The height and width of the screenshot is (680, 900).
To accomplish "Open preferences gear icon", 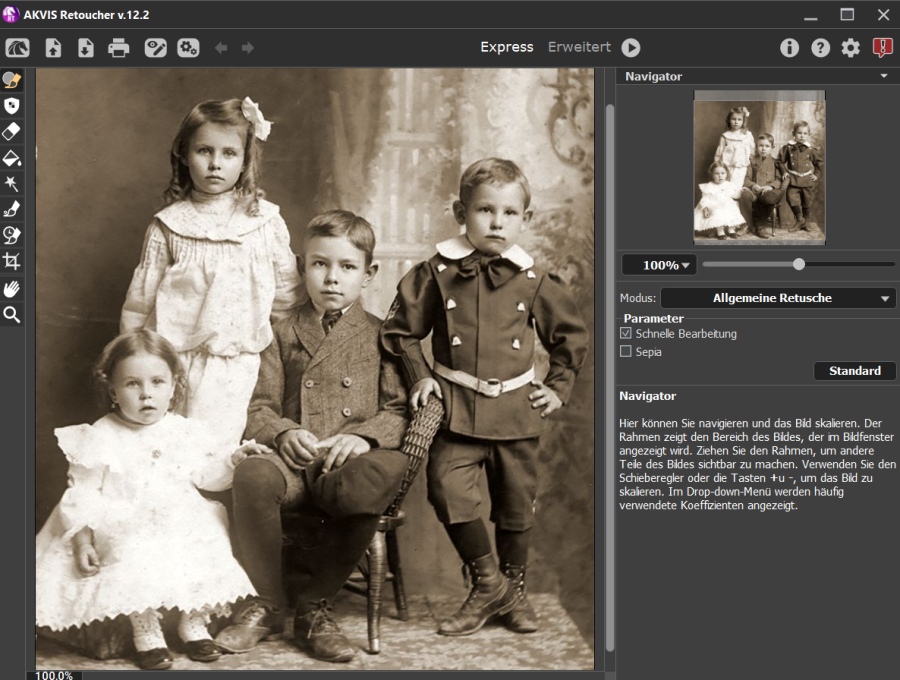I will (851, 48).
